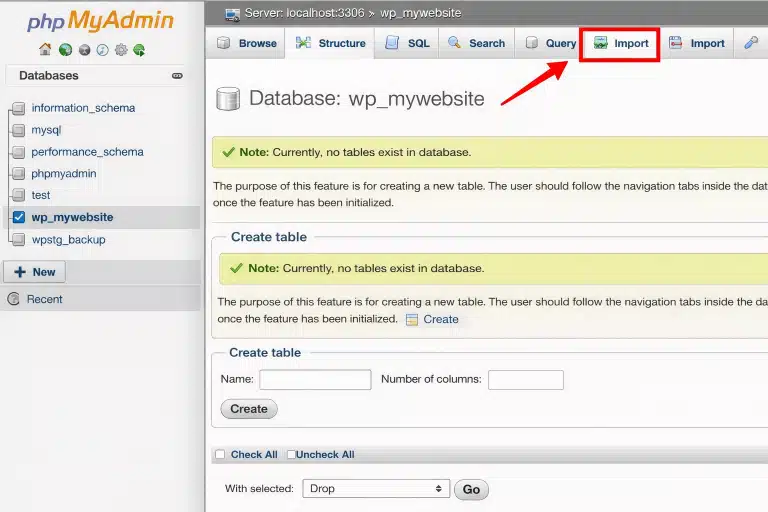
Task: Click the dark grey round sidebar icon
Action: click(x=84, y=50)
